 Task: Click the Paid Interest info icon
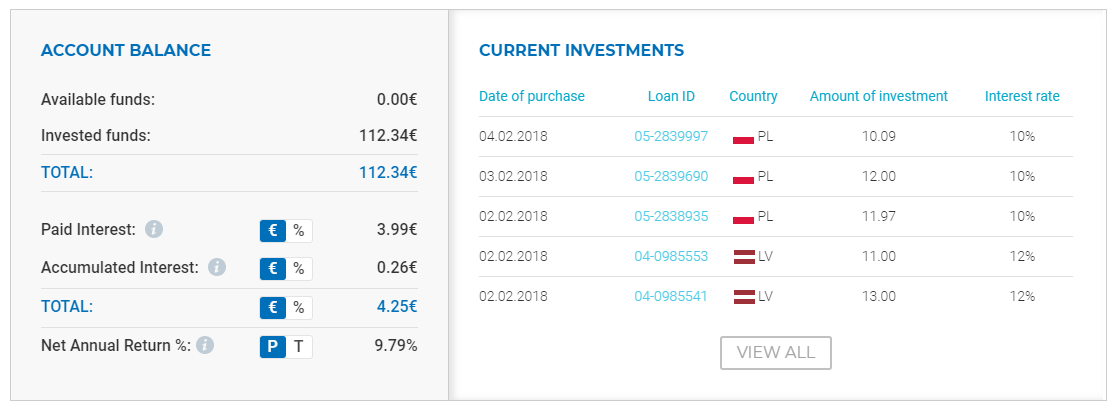[x=154, y=230]
